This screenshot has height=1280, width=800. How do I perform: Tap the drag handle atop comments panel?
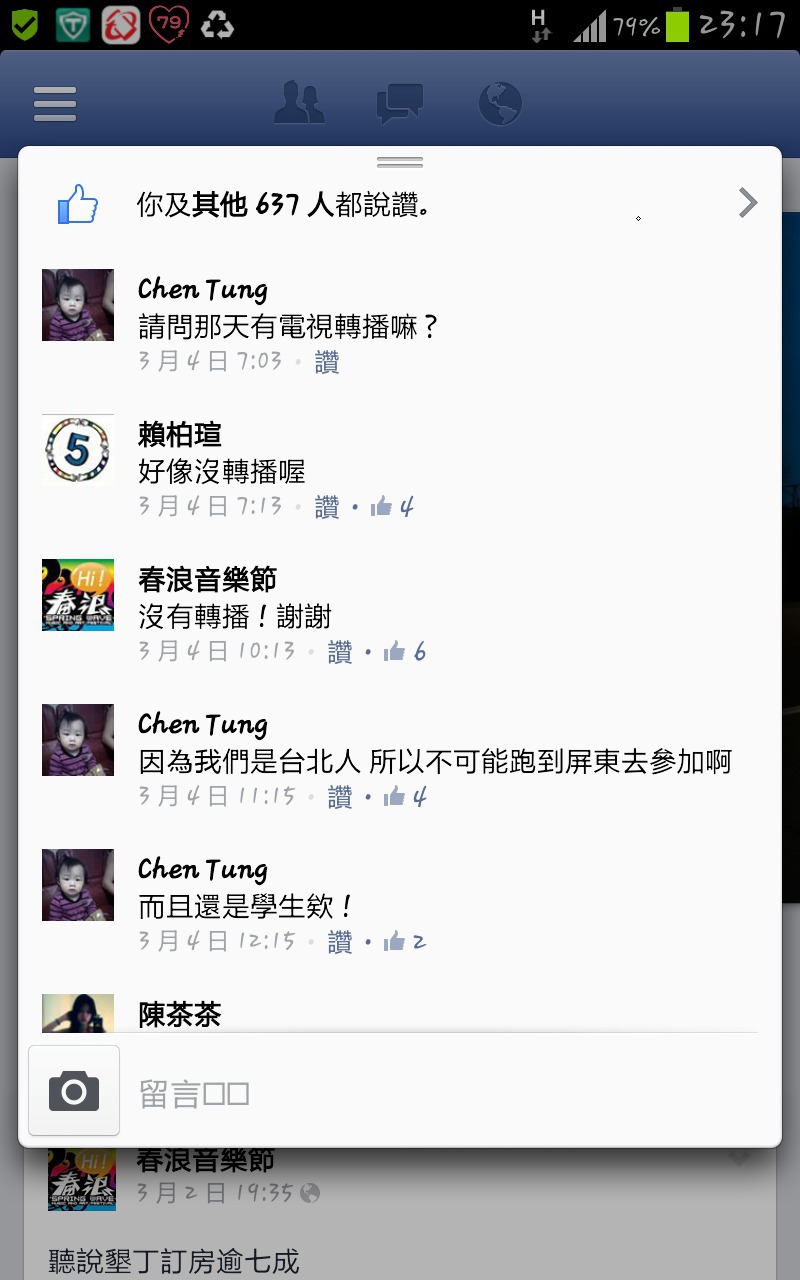(400, 162)
